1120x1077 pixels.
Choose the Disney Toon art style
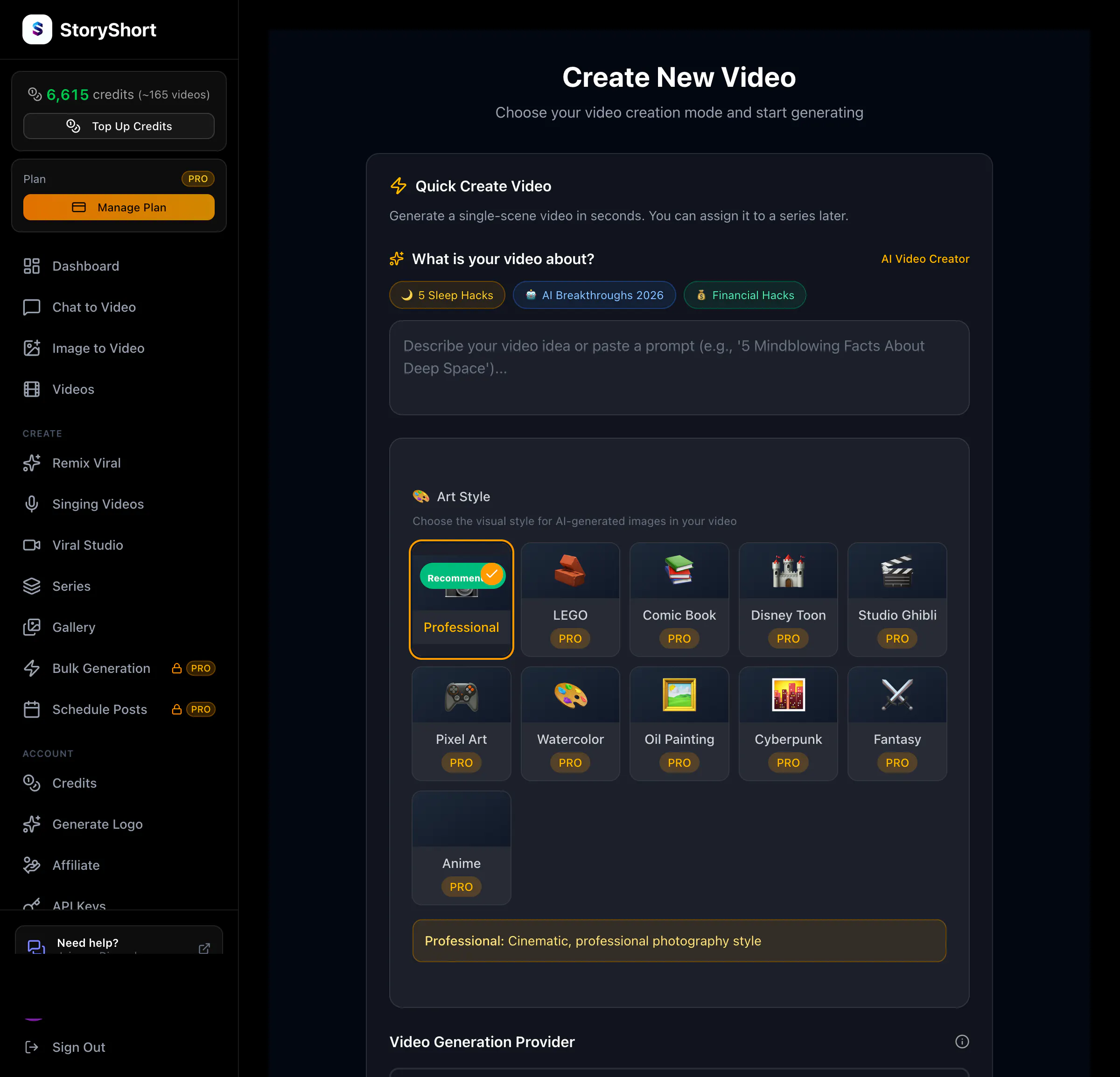point(789,600)
